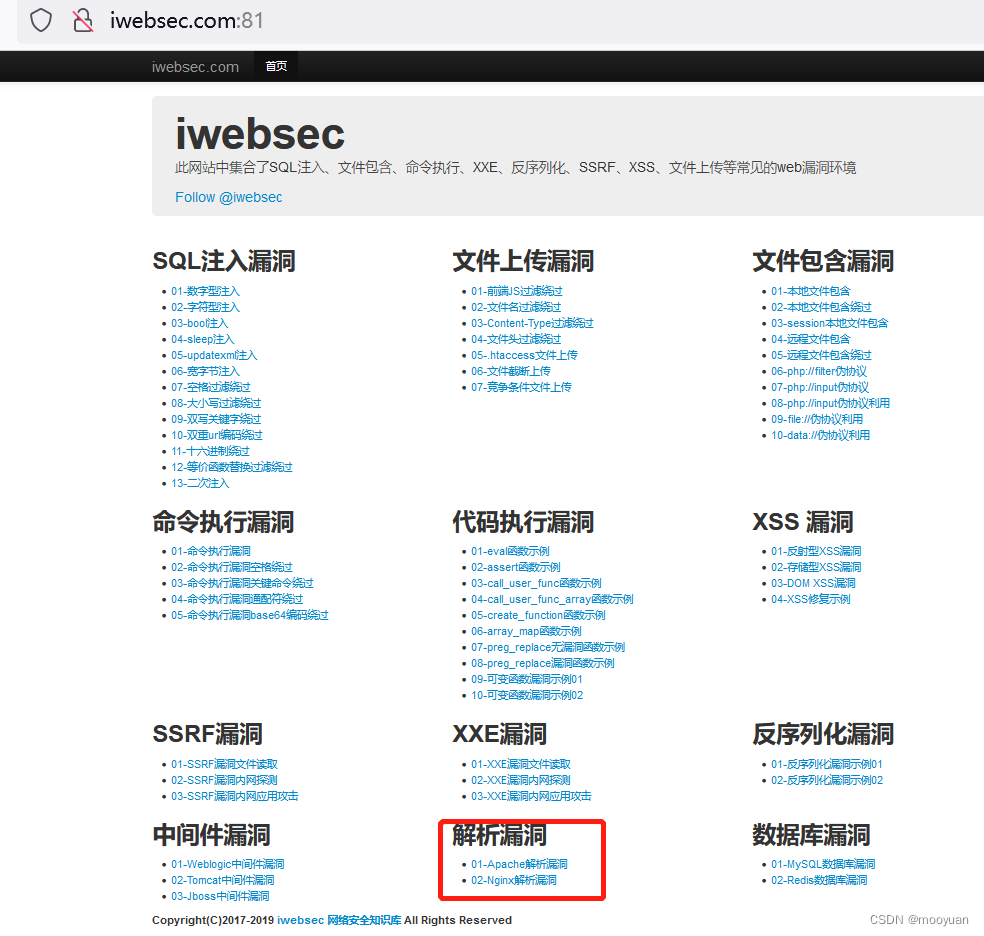This screenshot has width=984, height=936.
Task: Select the 首页 navigation tab
Action: point(276,66)
